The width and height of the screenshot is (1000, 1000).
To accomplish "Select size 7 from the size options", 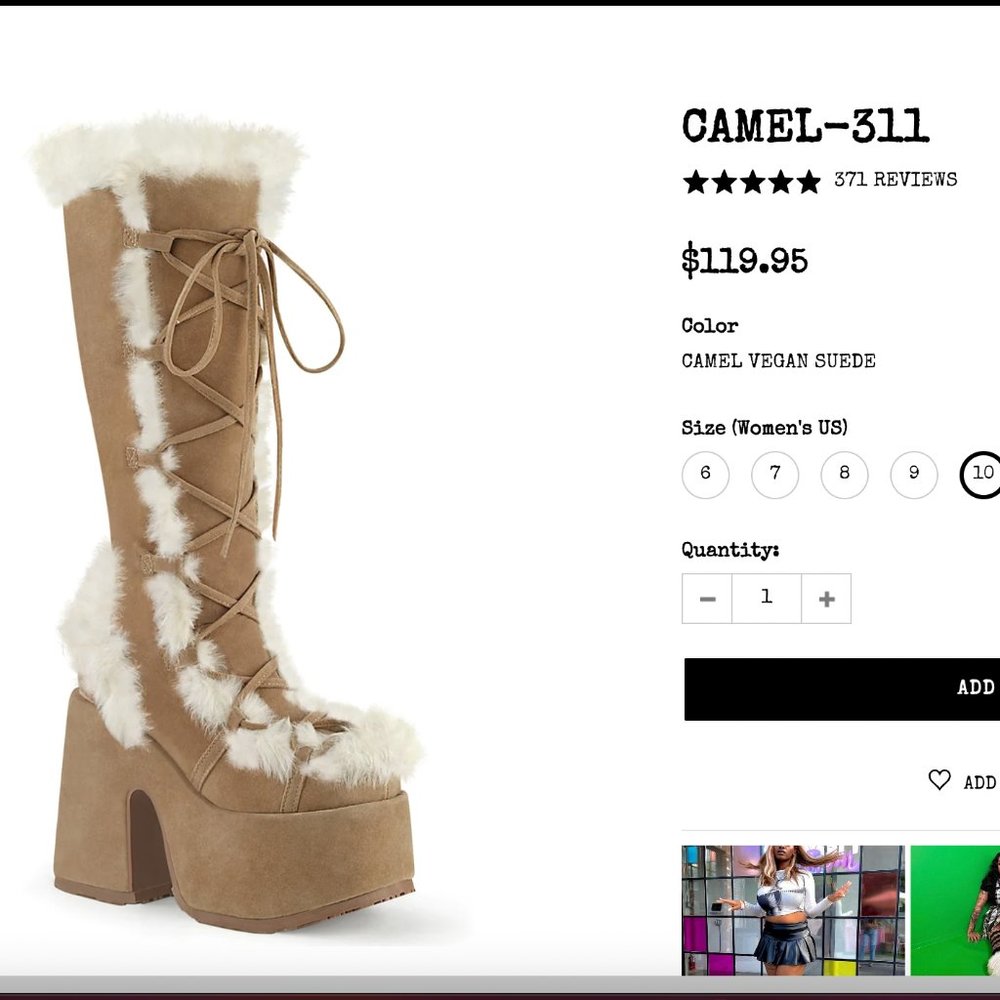I will pos(774,475).
